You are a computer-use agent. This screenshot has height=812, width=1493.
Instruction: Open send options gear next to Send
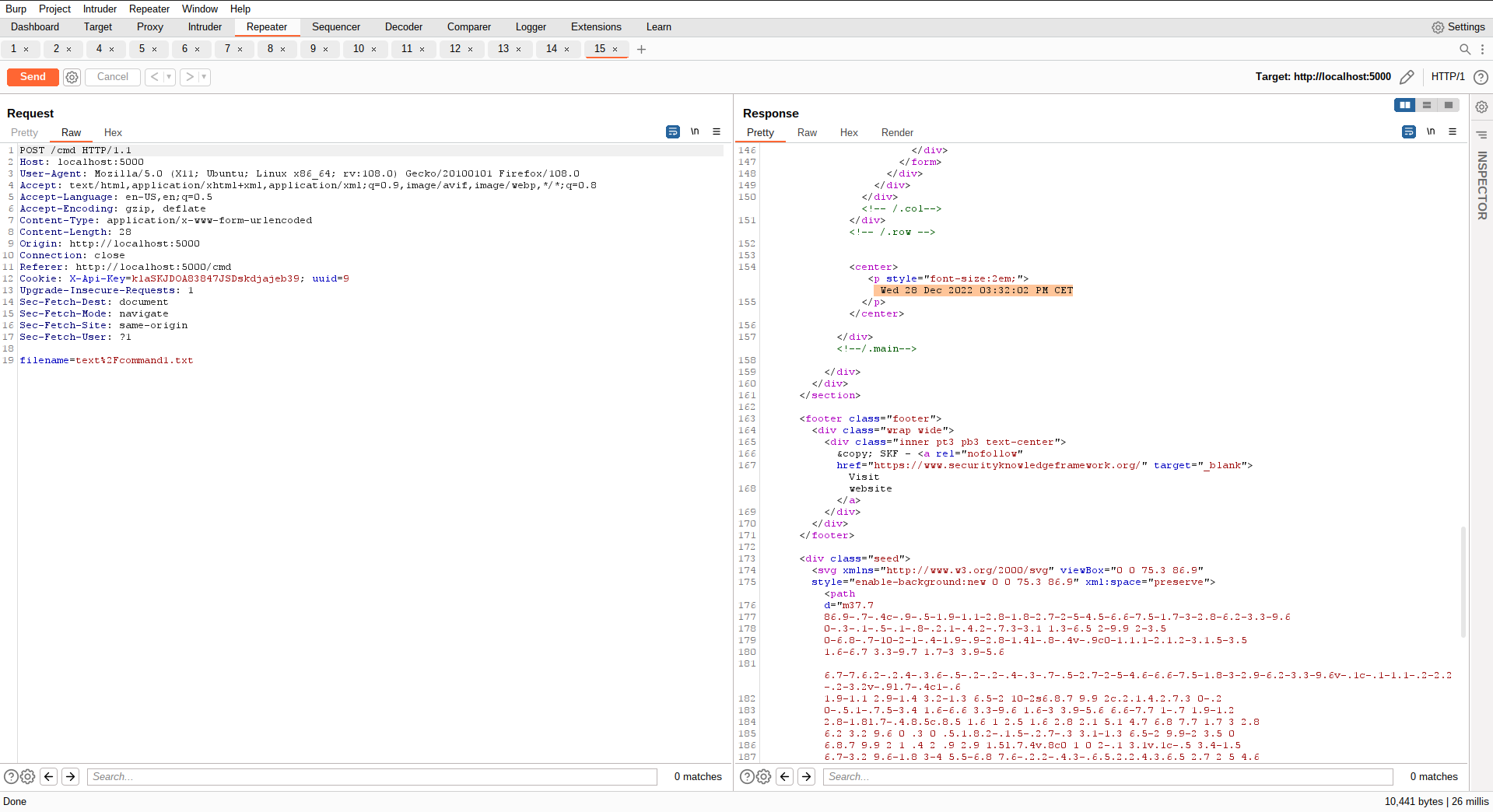pyautogui.click(x=72, y=77)
